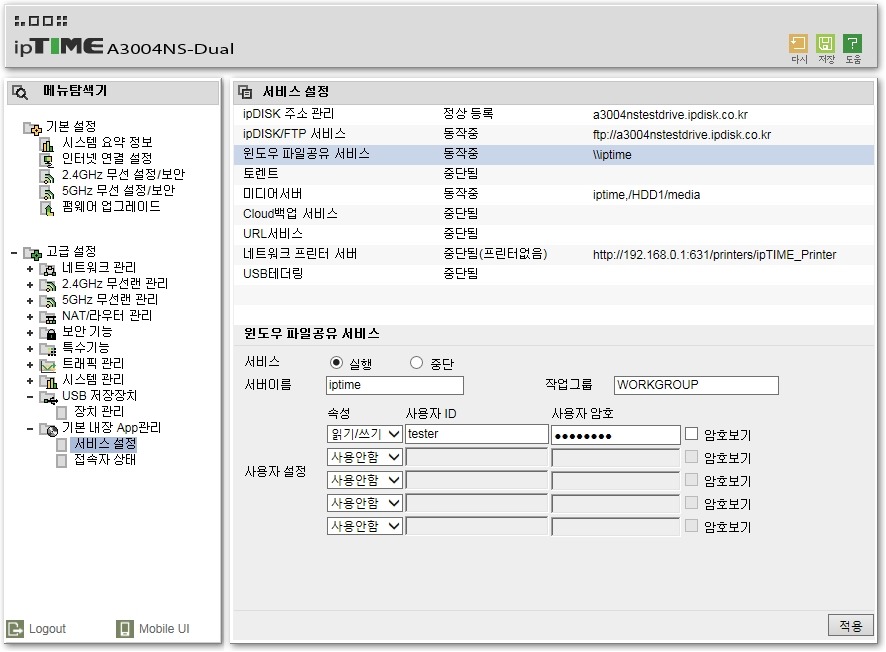Click the Logout icon

pyautogui.click(x=15, y=629)
